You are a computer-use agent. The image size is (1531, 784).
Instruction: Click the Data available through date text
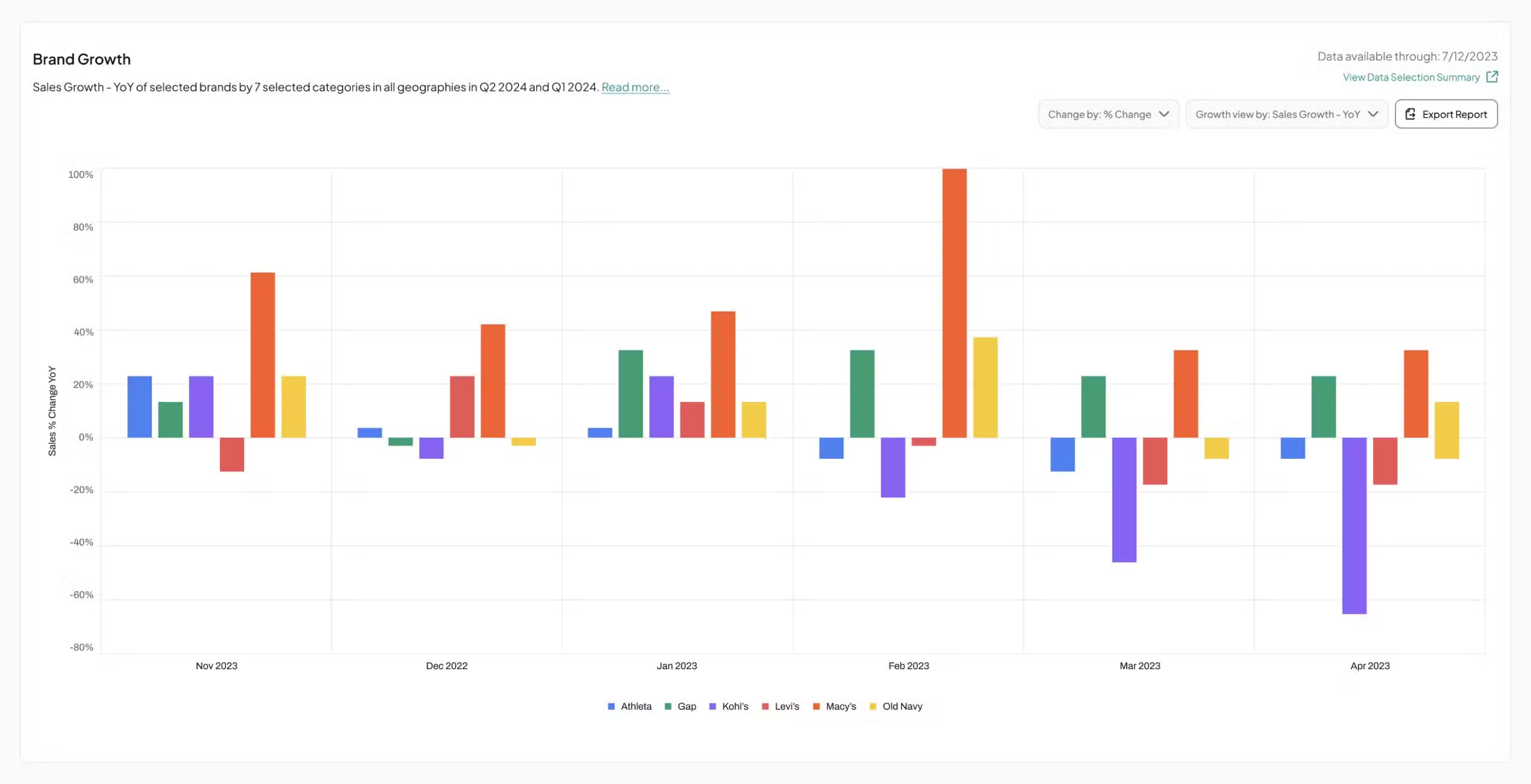coord(1408,56)
